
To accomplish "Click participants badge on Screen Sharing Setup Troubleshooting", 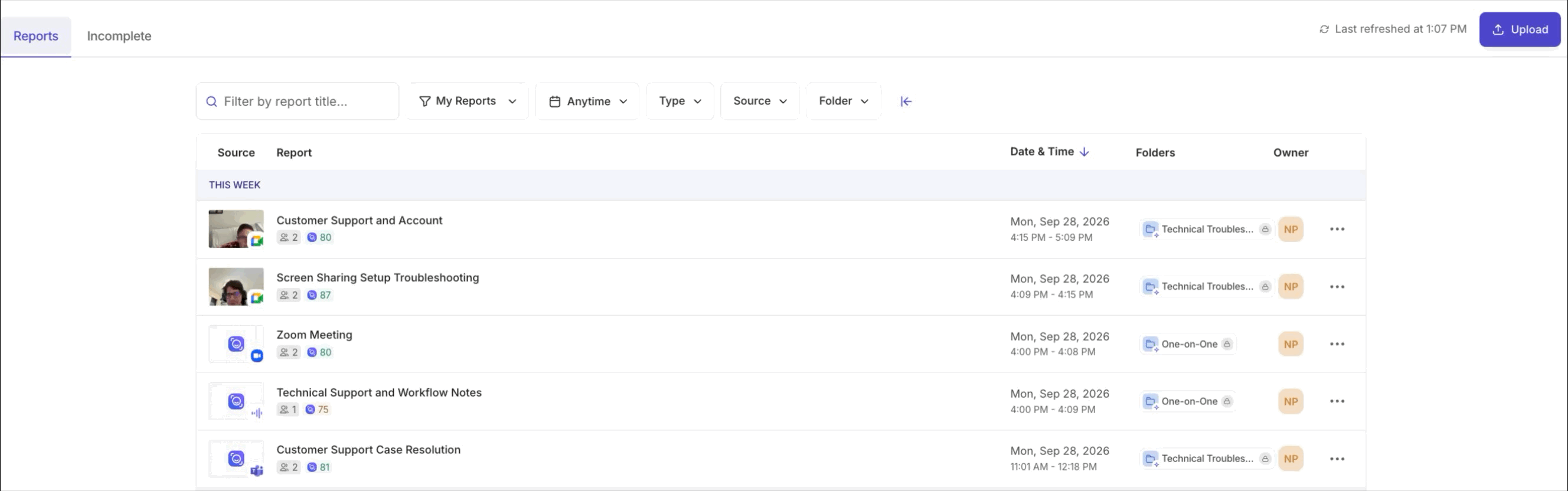I will [289, 295].
